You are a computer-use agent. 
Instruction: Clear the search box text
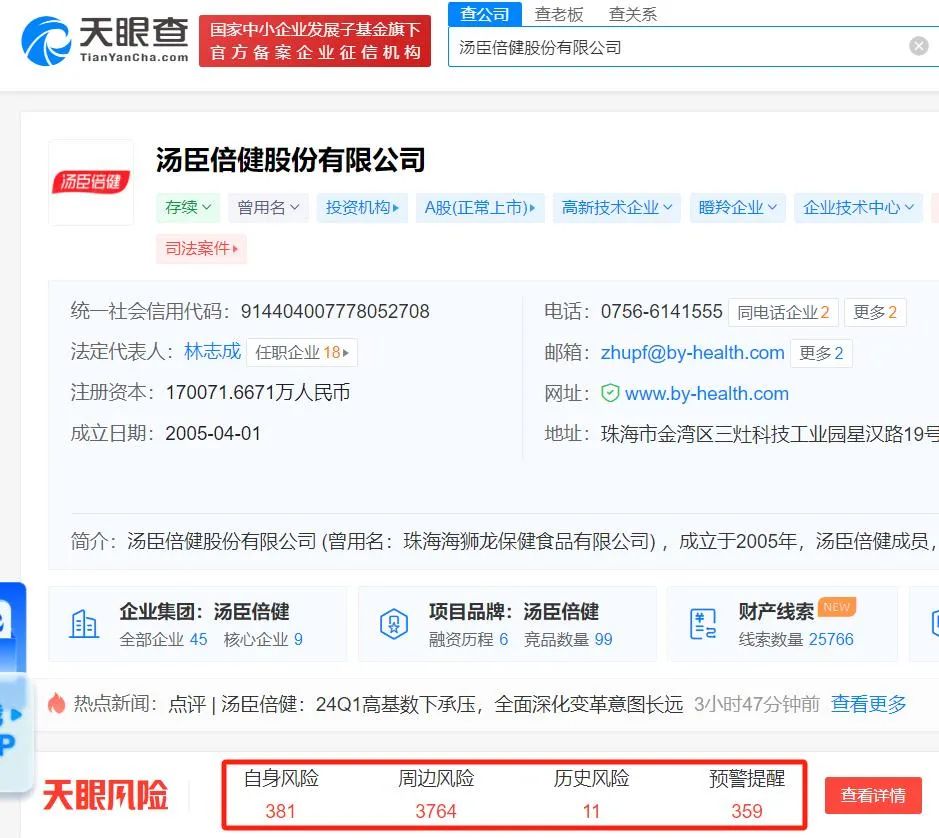click(x=918, y=46)
